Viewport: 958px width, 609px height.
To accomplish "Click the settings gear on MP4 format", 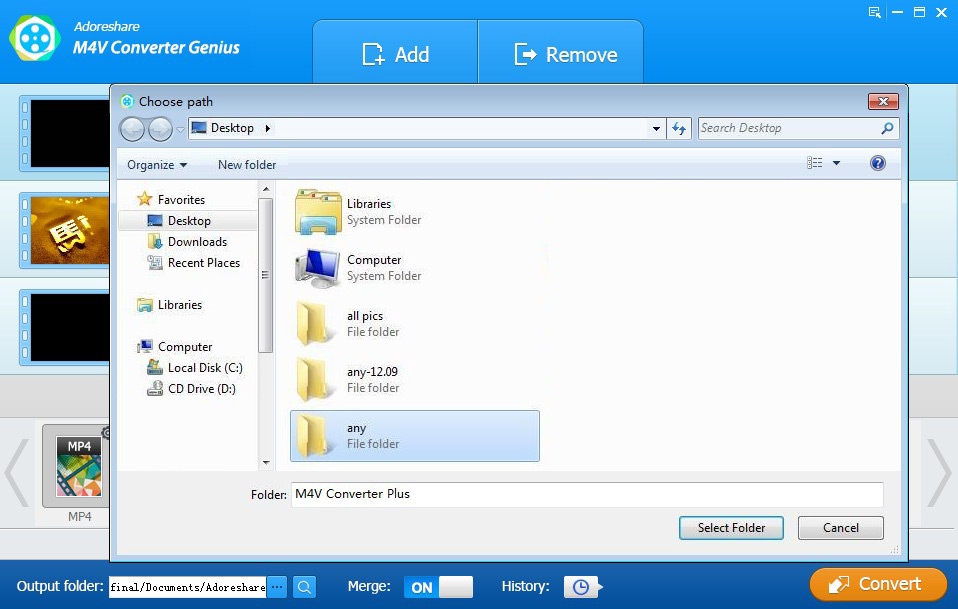I will 106,433.
